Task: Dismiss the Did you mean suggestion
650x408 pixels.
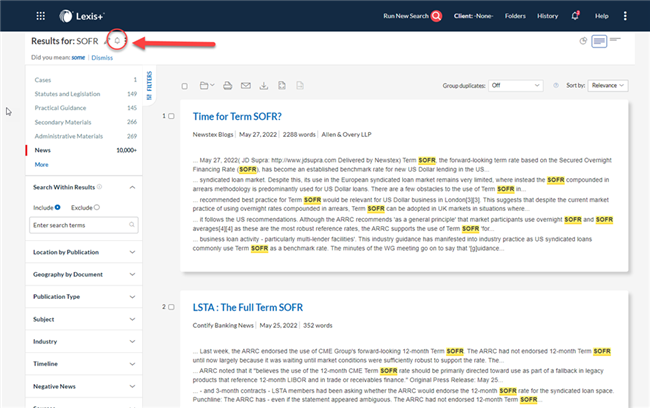Action: tap(102, 58)
